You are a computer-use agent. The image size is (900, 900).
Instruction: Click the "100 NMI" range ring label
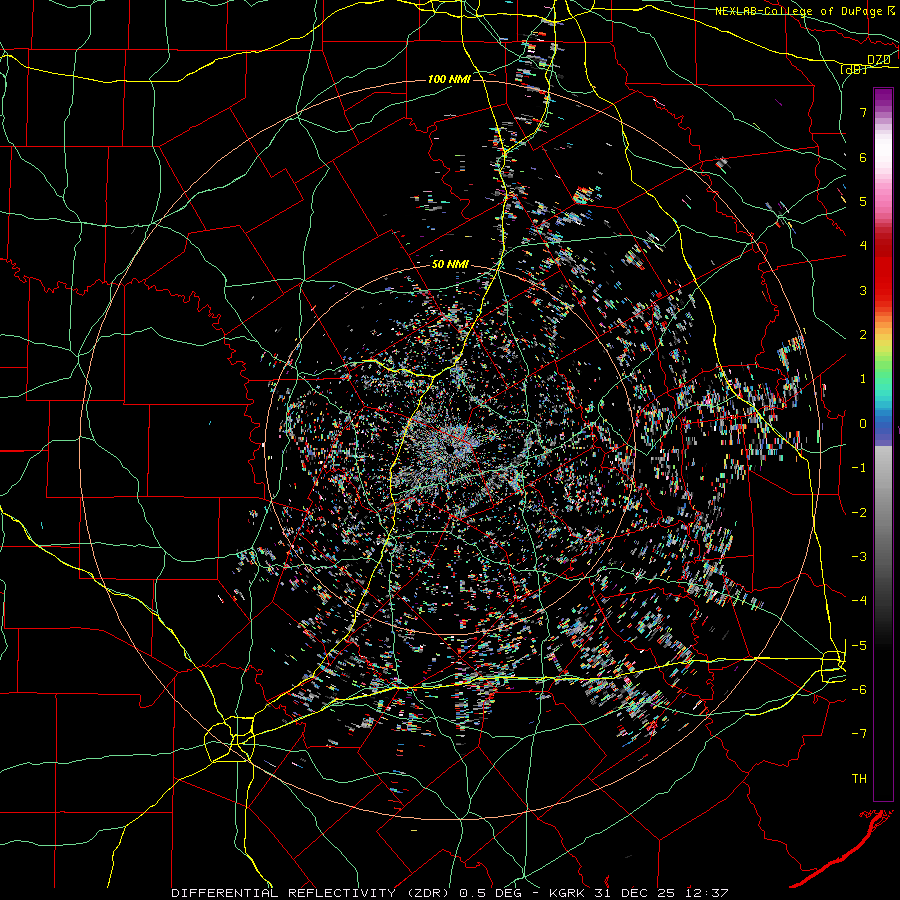(x=449, y=79)
